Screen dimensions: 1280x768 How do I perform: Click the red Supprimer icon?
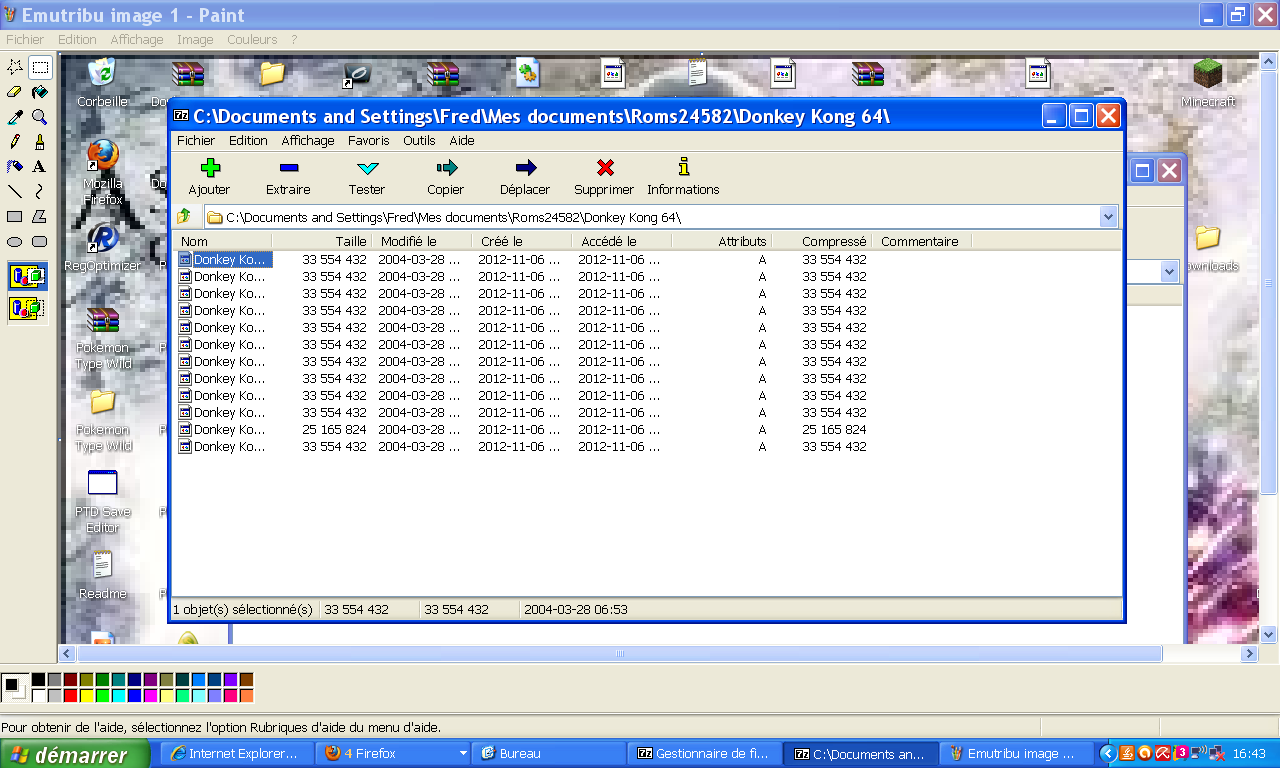(603, 175)
